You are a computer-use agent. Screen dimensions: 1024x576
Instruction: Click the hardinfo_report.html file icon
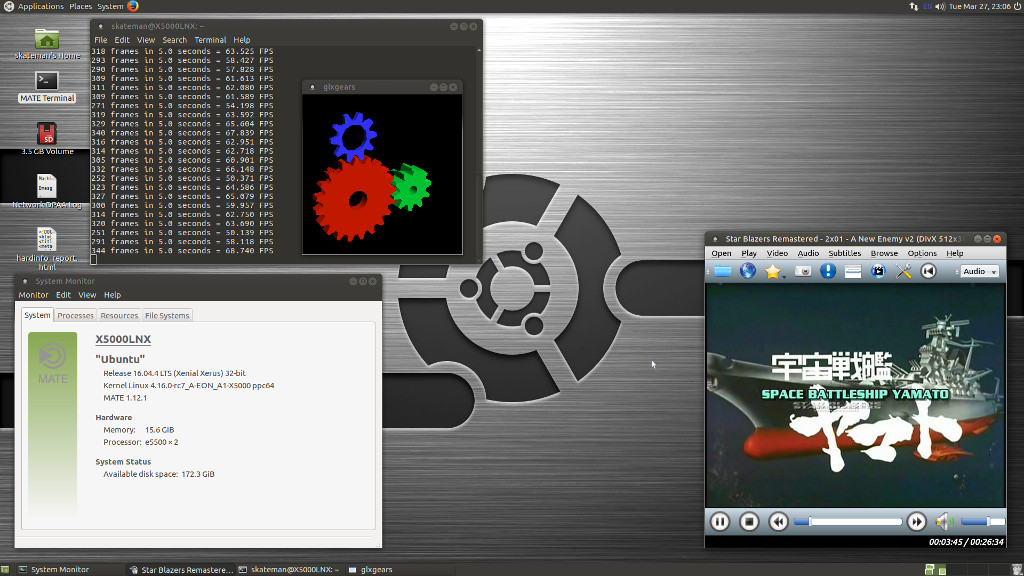coord(47,249)
